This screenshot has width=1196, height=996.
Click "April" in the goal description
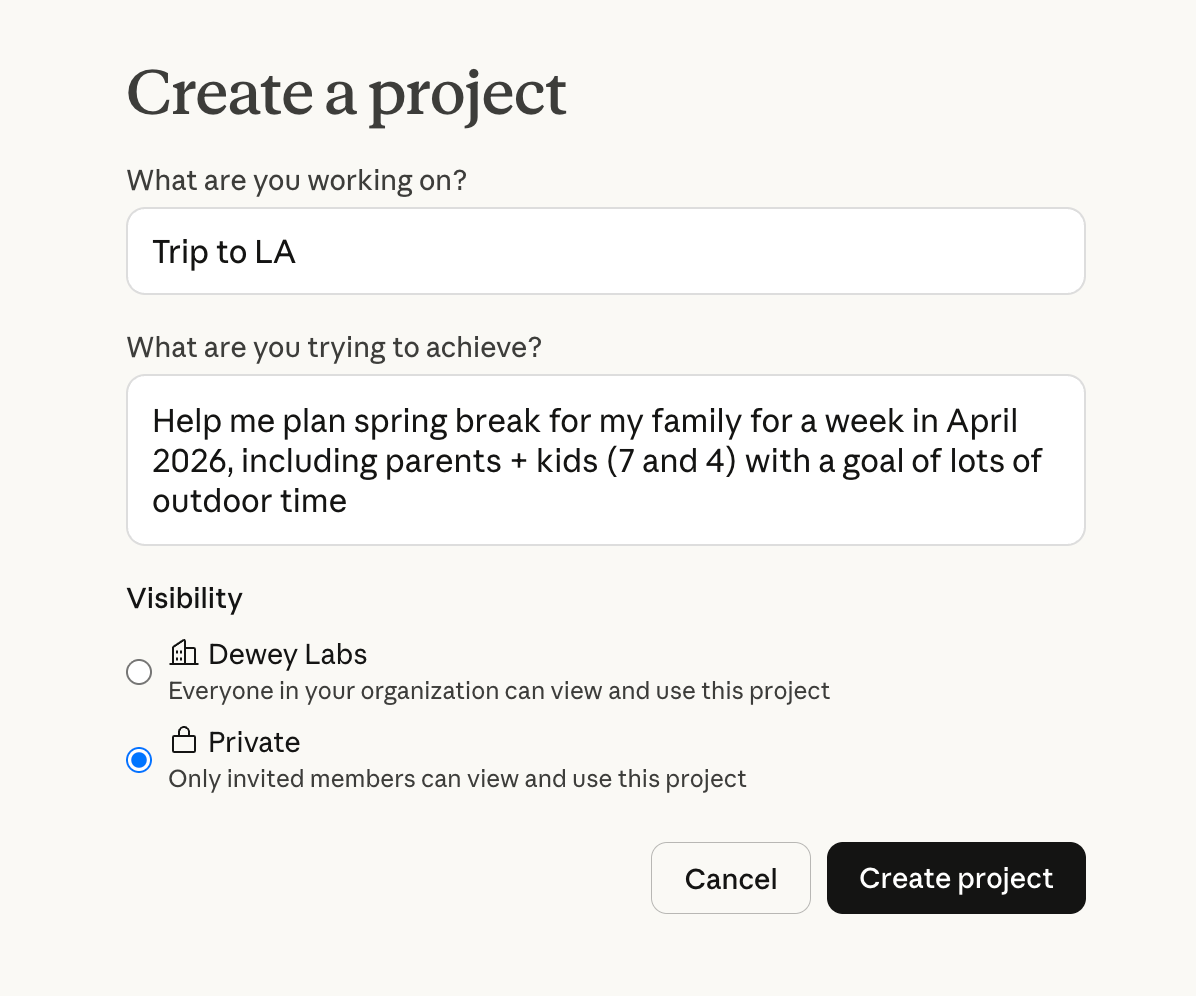pos(979,421)
